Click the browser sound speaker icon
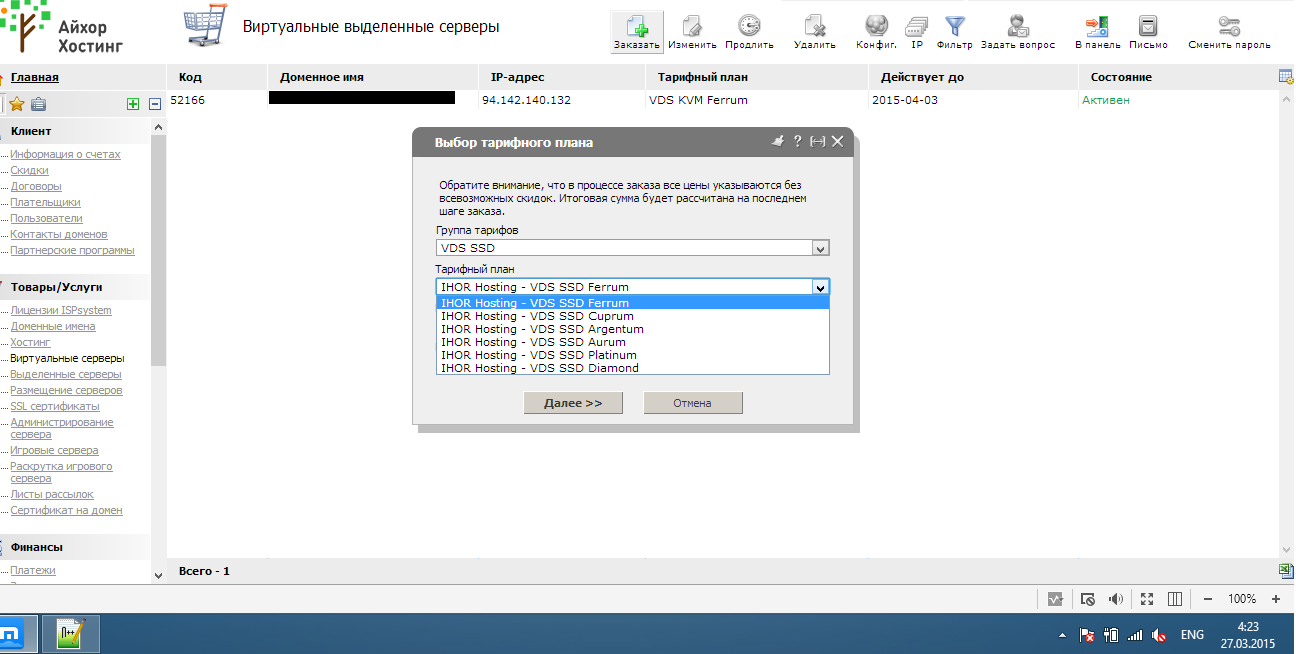 1117,599
